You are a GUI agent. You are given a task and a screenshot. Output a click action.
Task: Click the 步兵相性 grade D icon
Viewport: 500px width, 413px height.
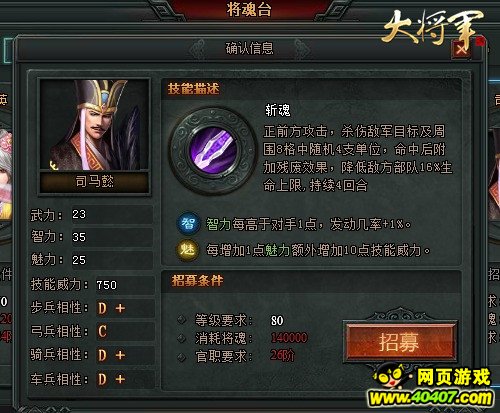tap(102, 308)
